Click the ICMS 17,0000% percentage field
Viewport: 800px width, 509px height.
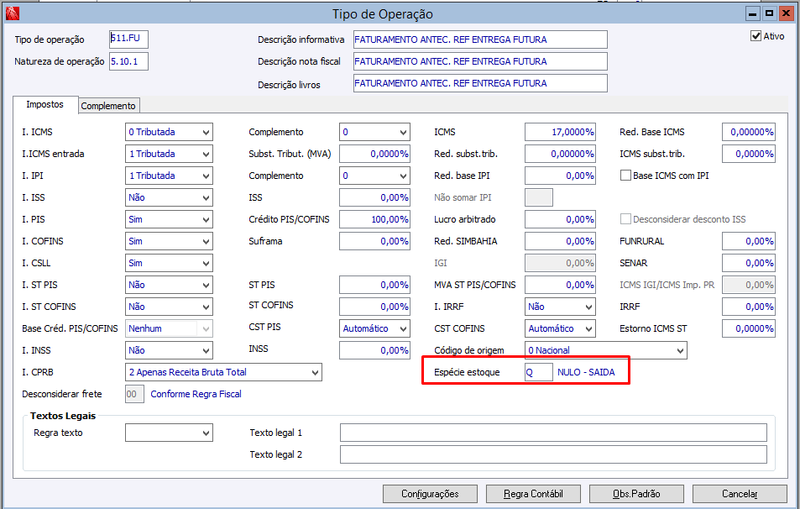pyautogui.click(x=560, y=132)
